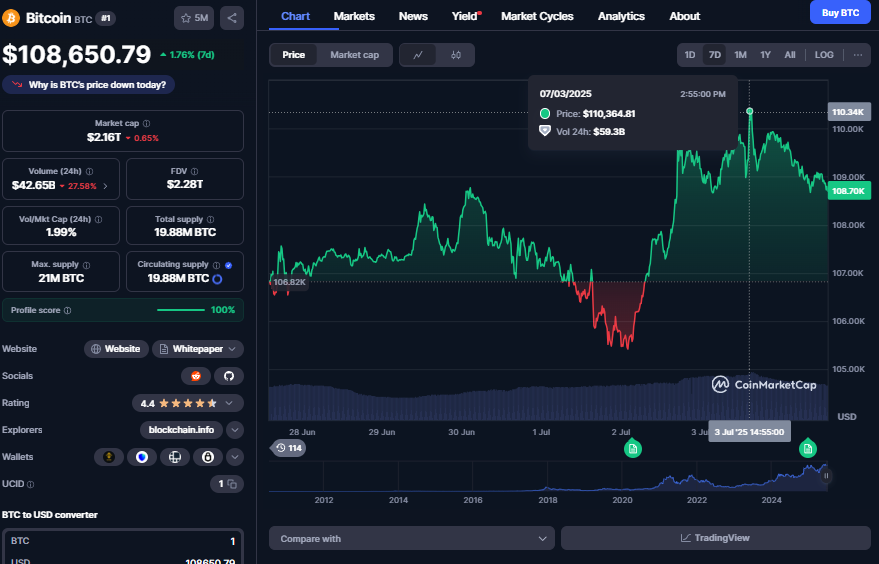Click Vol/Mkt Cap info icon

(99, 220)
